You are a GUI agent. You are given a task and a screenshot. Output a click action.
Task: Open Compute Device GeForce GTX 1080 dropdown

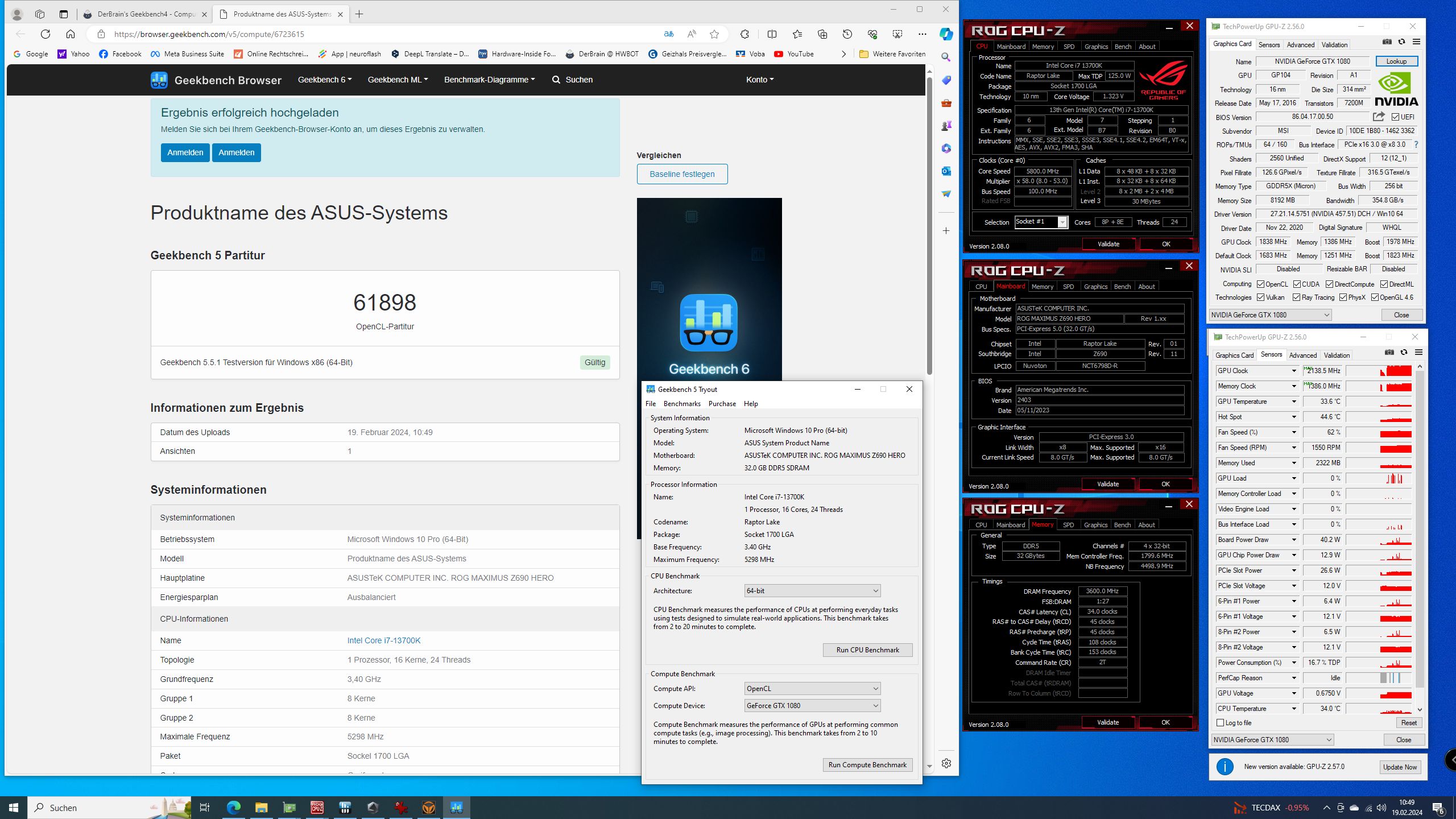click(812, 706)
